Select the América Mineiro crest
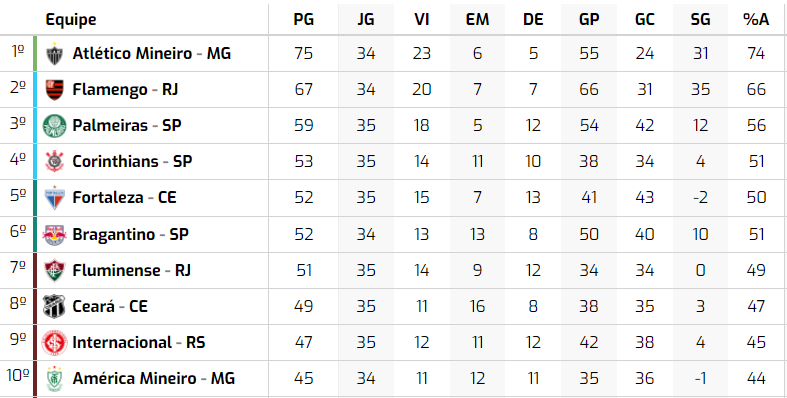 pos(54,379)
